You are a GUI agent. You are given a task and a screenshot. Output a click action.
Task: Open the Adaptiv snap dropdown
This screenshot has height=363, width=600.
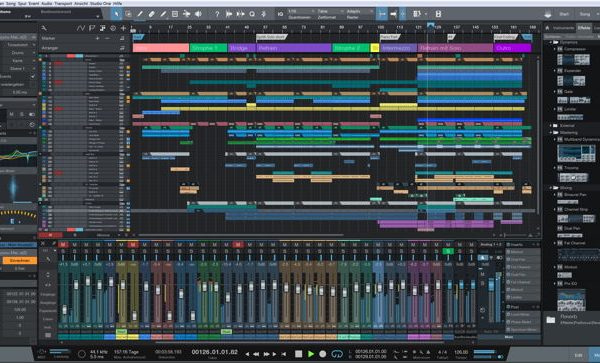[x=359, y=11]
